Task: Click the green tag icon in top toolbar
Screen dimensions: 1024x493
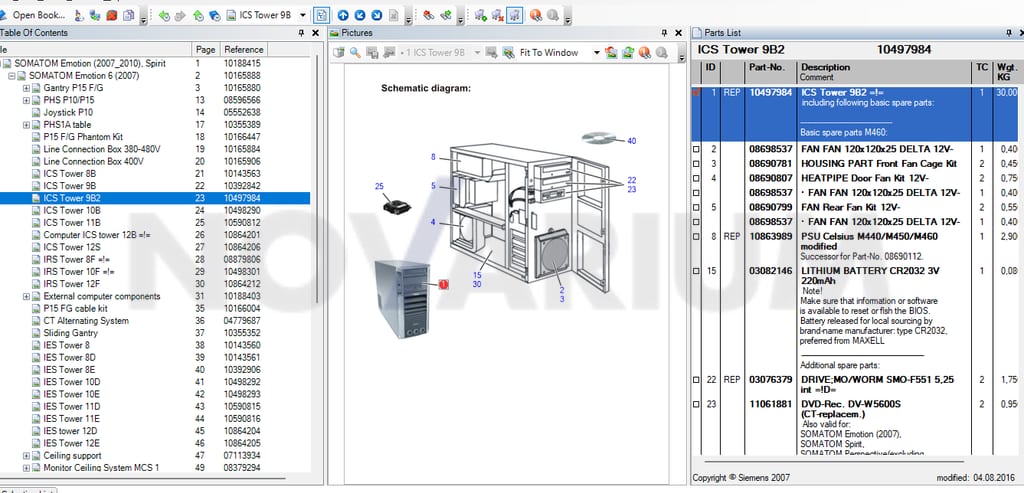Action: 446,15
